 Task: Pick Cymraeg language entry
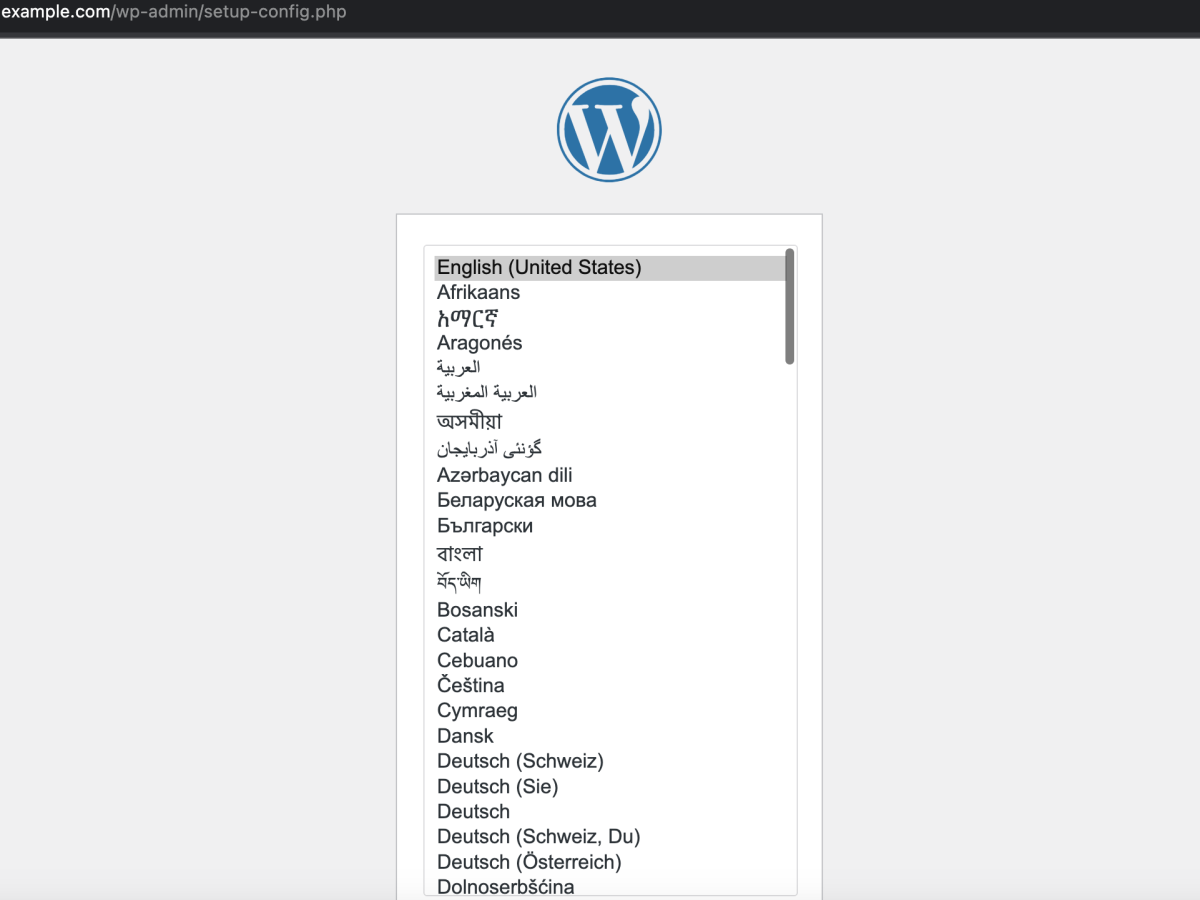click(x=610, y=711)
